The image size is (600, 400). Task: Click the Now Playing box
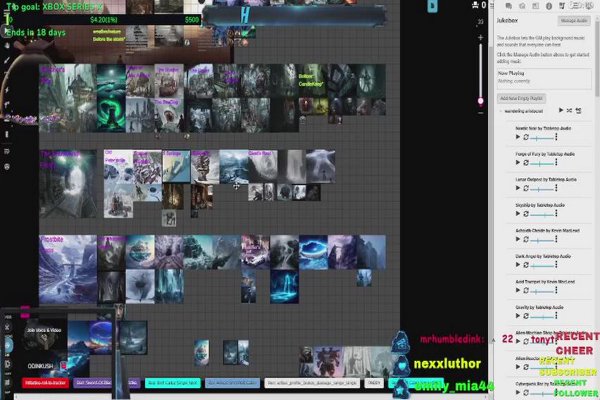pos(543,79)
